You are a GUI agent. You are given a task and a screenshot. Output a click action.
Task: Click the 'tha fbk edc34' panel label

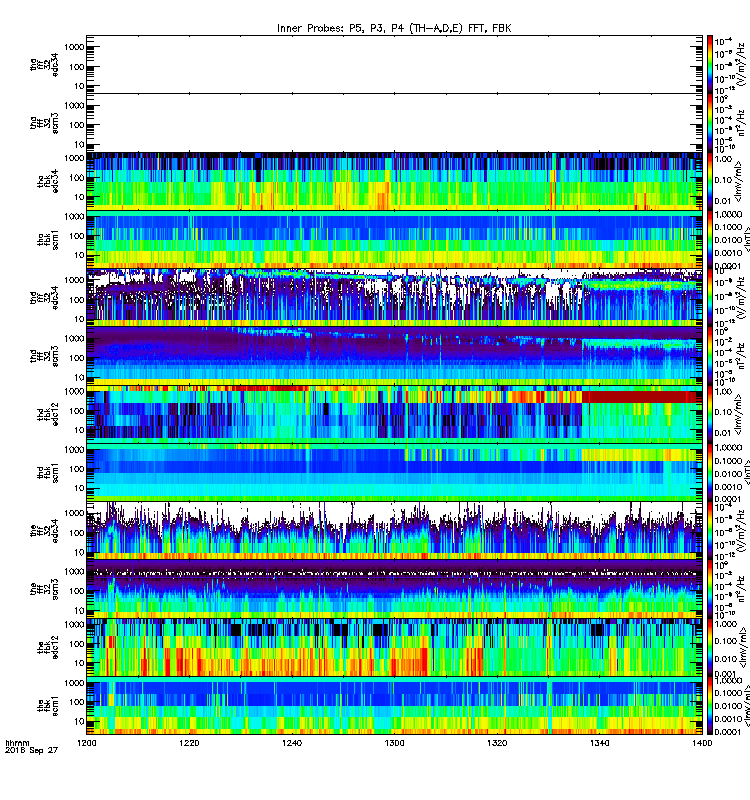tap(47, 181)
